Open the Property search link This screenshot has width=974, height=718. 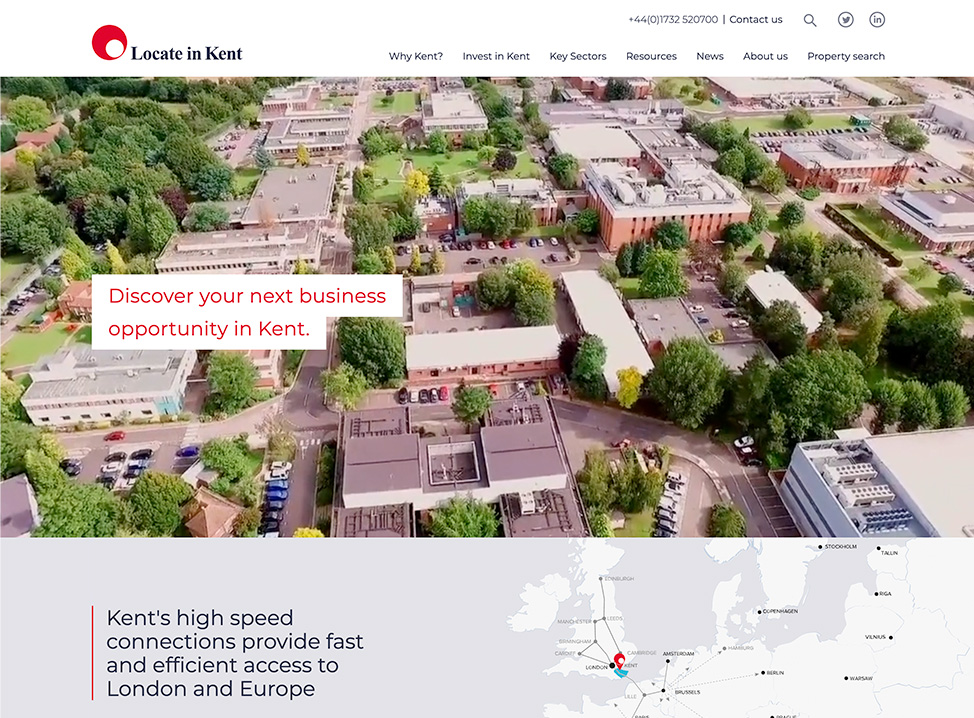coord(846,57)
